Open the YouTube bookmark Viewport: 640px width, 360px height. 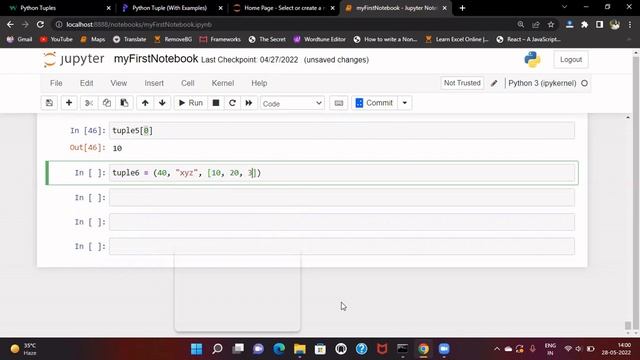(x=56, y=39)
